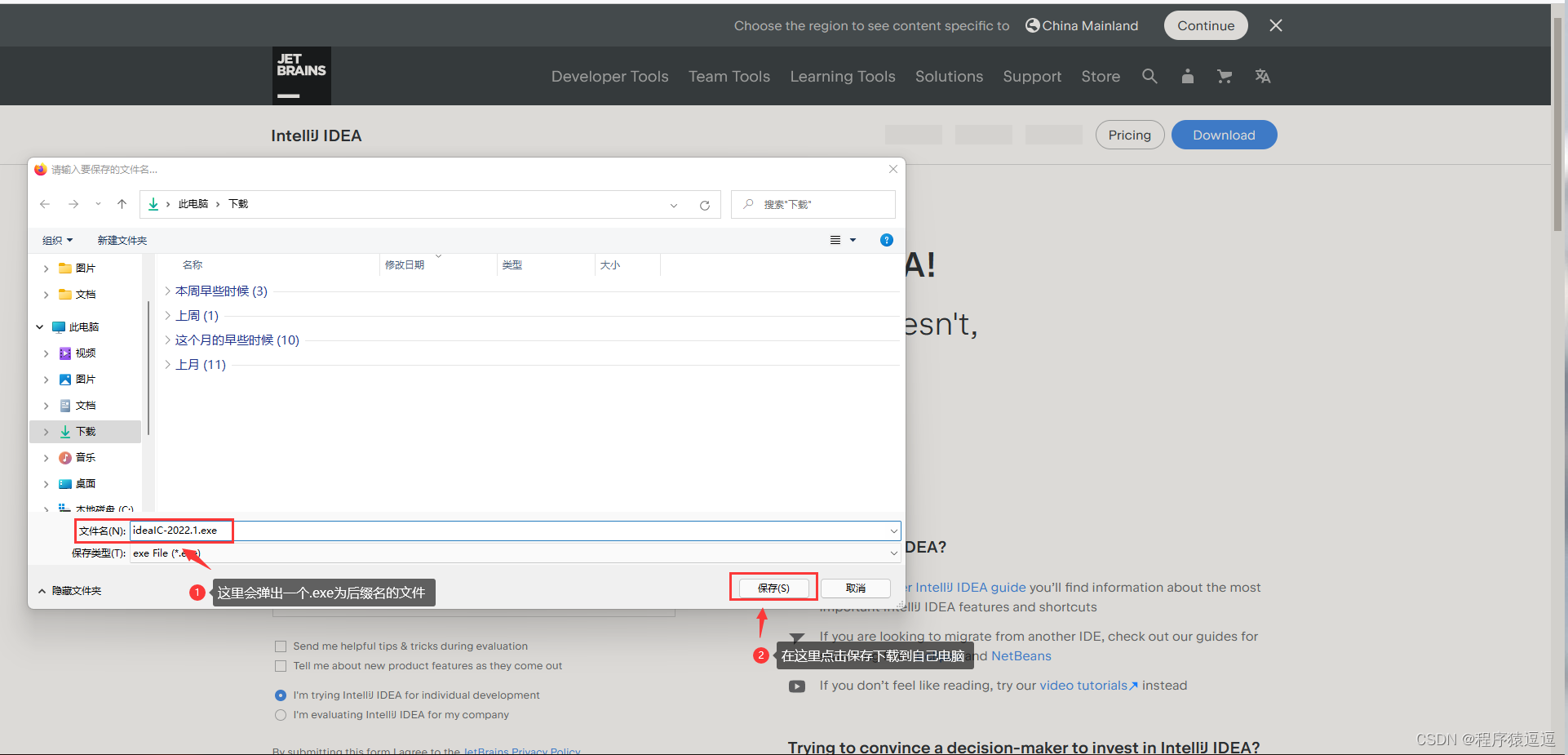Image resolution: width=1568 pixels, height=755 pixels.
Task: Check 'Tell me about new product features'
Action: click(x=281, y=666)
